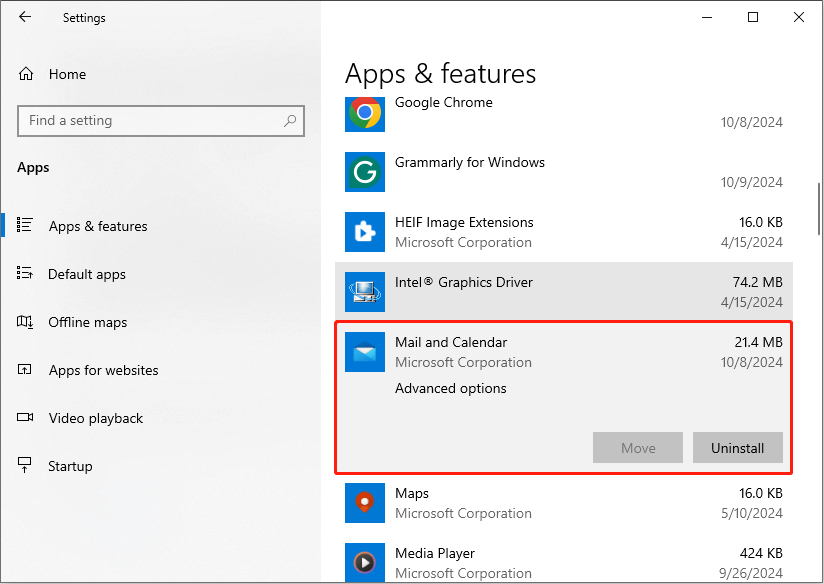824x584 pixels.
Task: Minimize the Settings window
Action: (707, 17)
